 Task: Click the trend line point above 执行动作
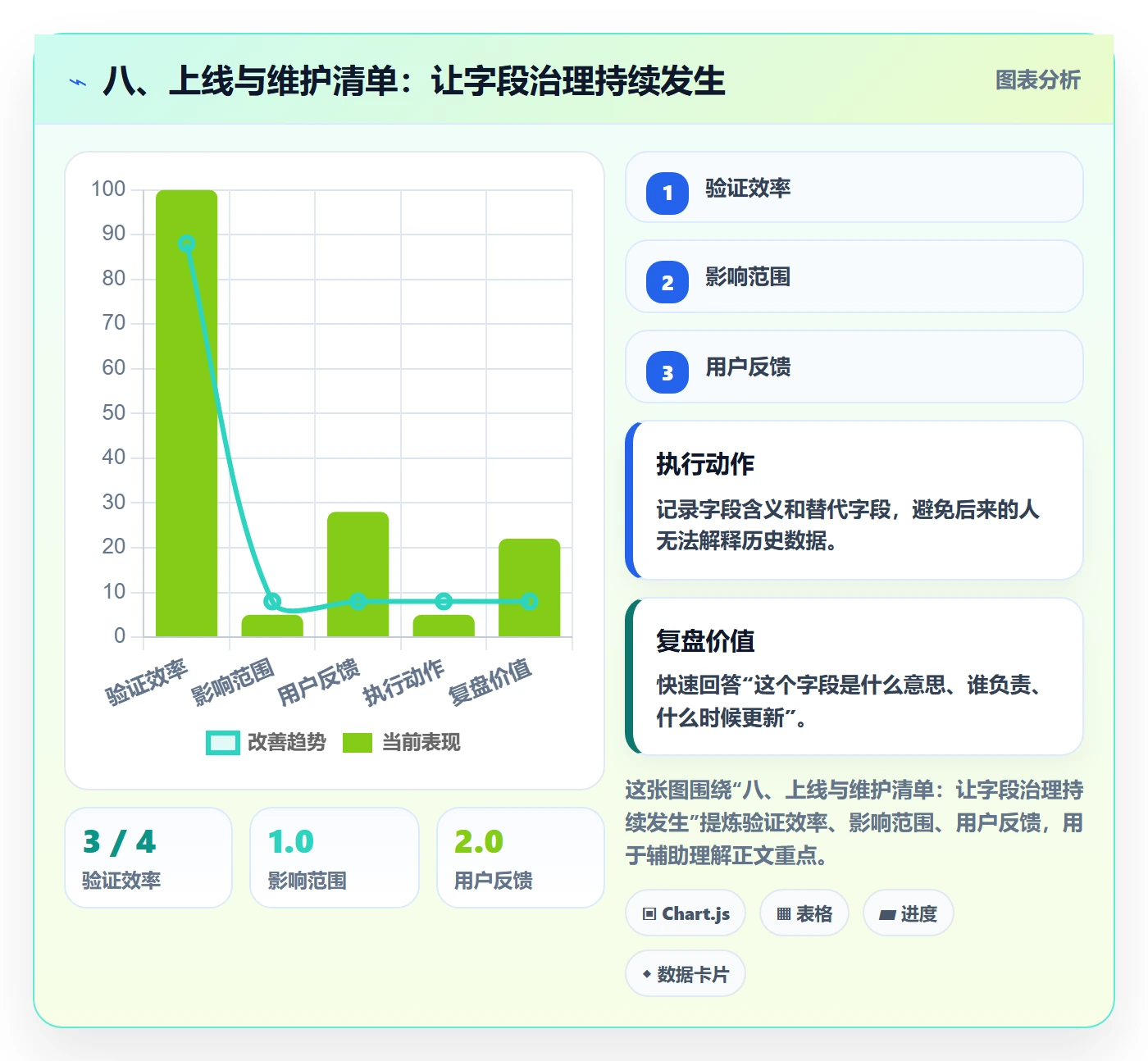pyautogui.click(x=444, y=601)
